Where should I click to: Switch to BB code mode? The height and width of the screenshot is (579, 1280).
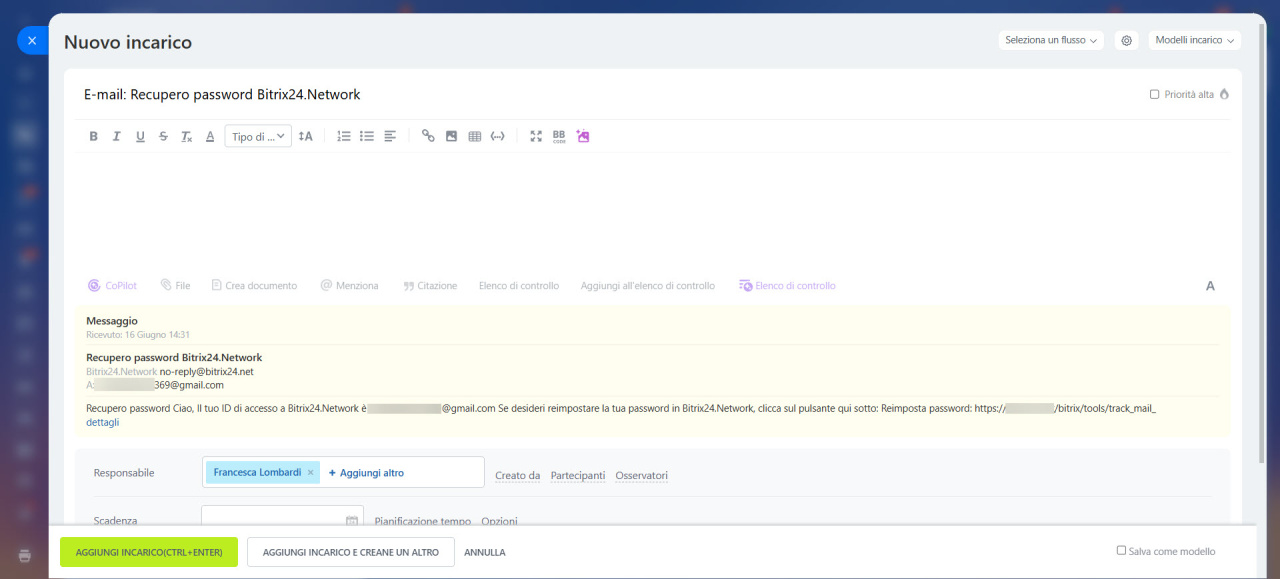pos(559,136)
